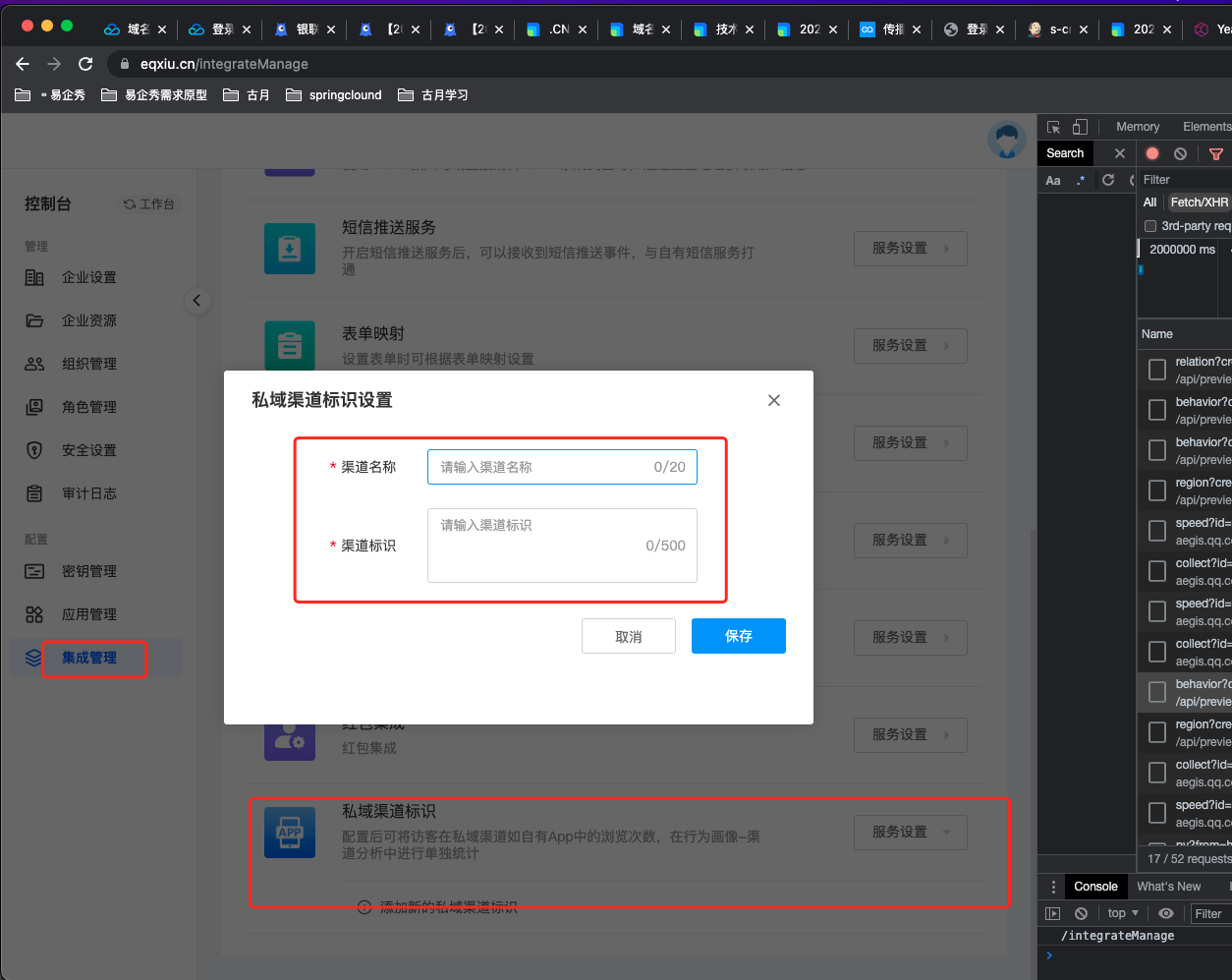Switch to the Memory tab in DevTools
The image size is (1232, 980).
(x=1138, y=127)
